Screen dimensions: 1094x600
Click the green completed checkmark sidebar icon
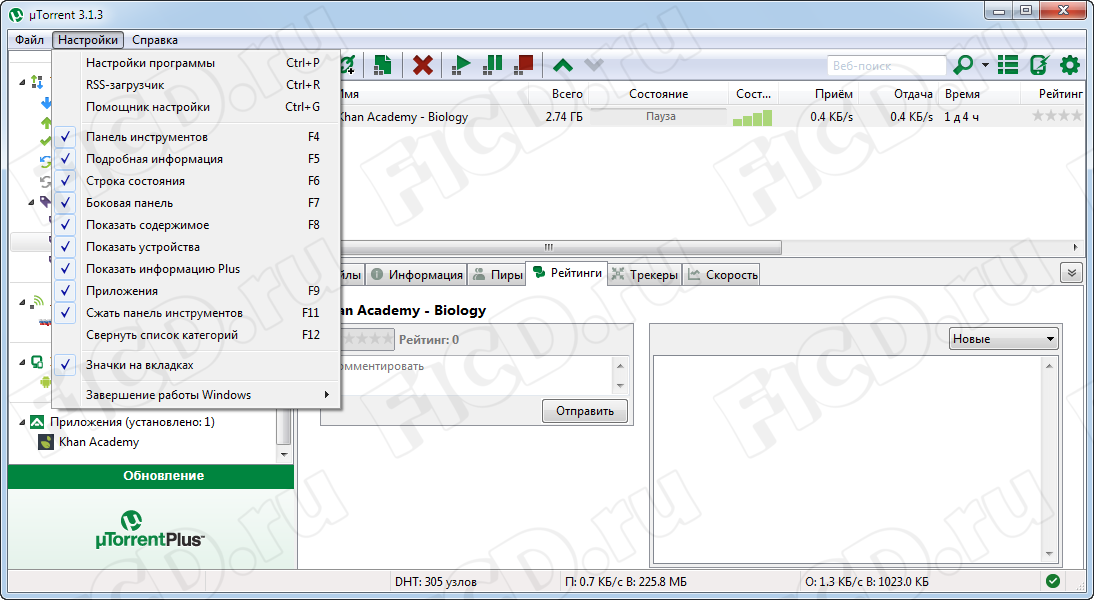pos(46,142)
